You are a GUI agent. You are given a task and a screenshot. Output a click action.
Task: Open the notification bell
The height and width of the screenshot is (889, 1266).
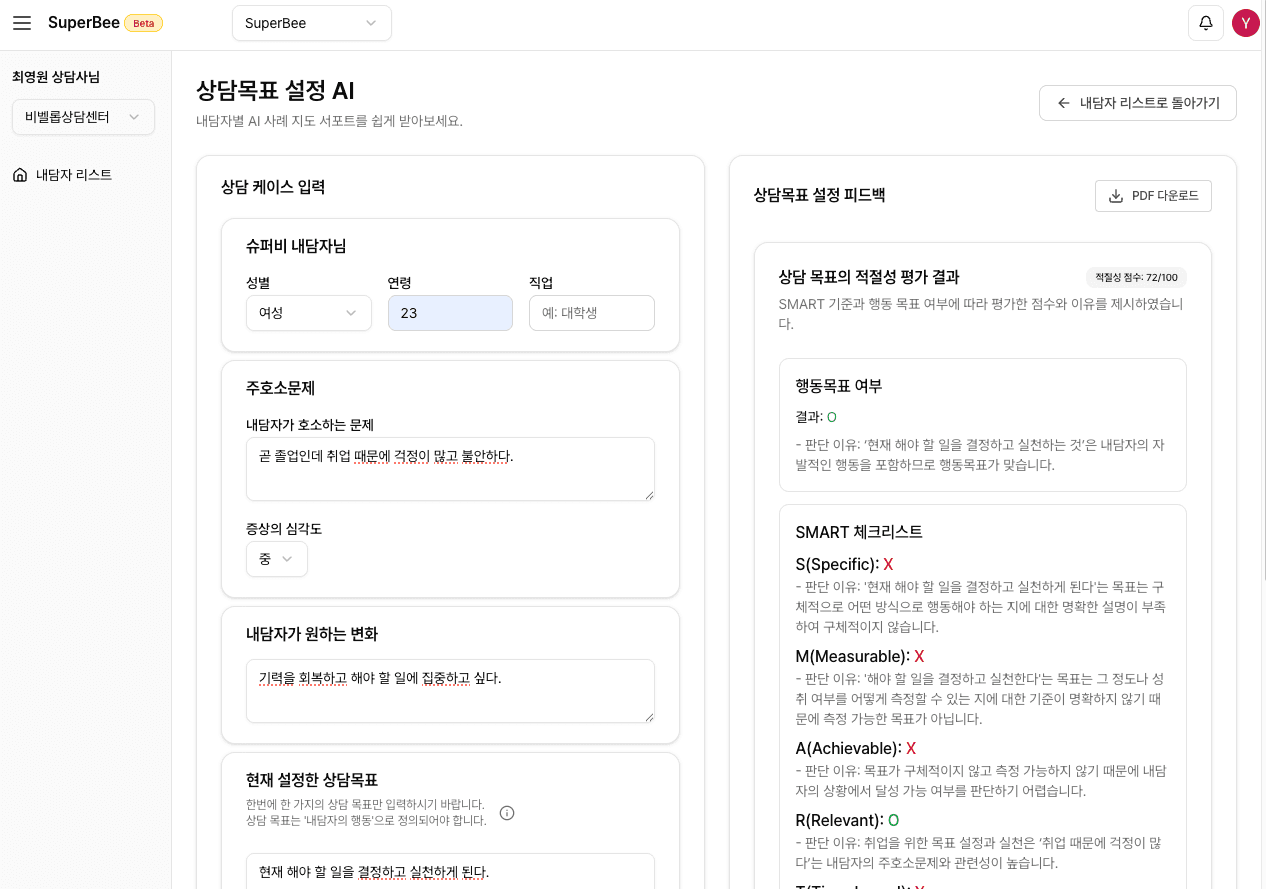(x=1206, y=22)
